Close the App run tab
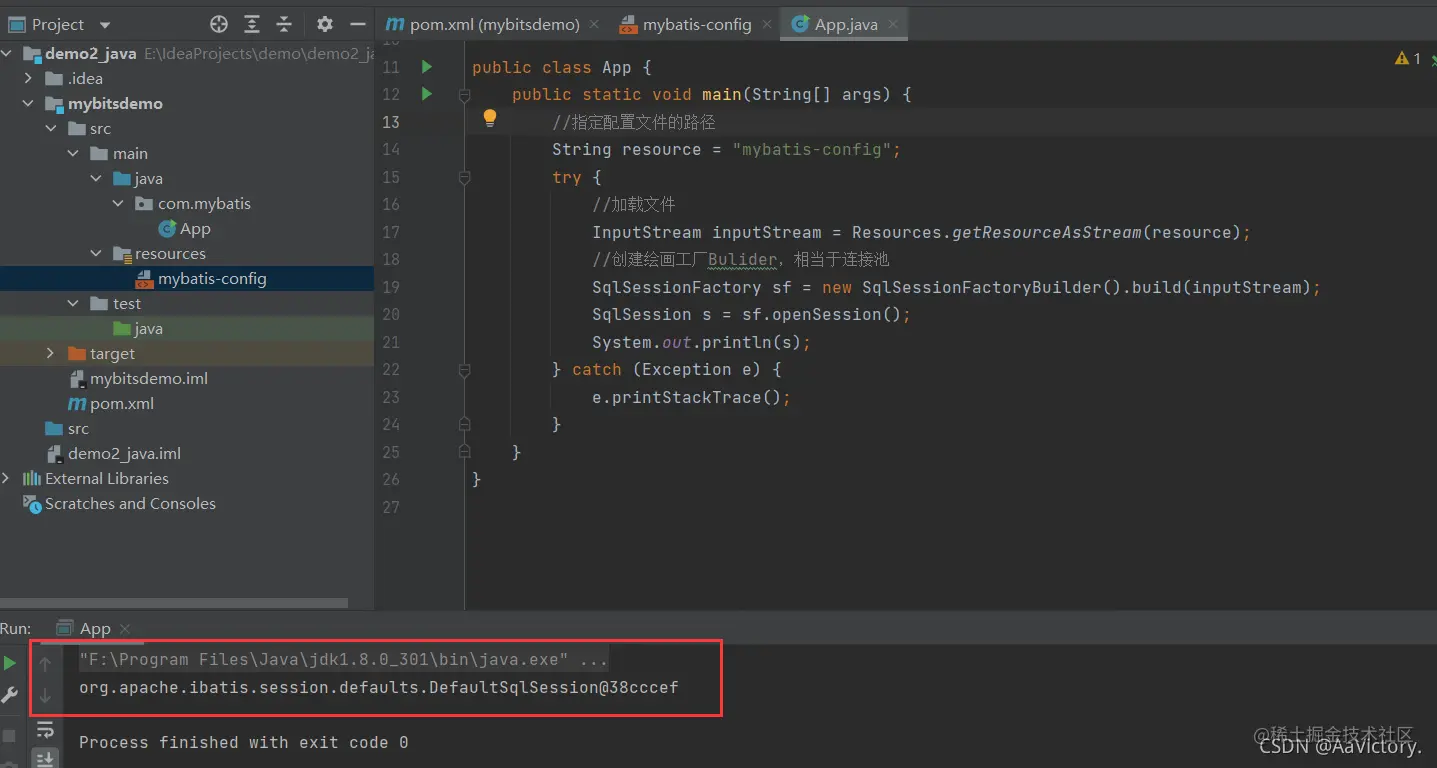Viewport: 1437px width, 768px height. pyautogui.click(x=125, y=629)
